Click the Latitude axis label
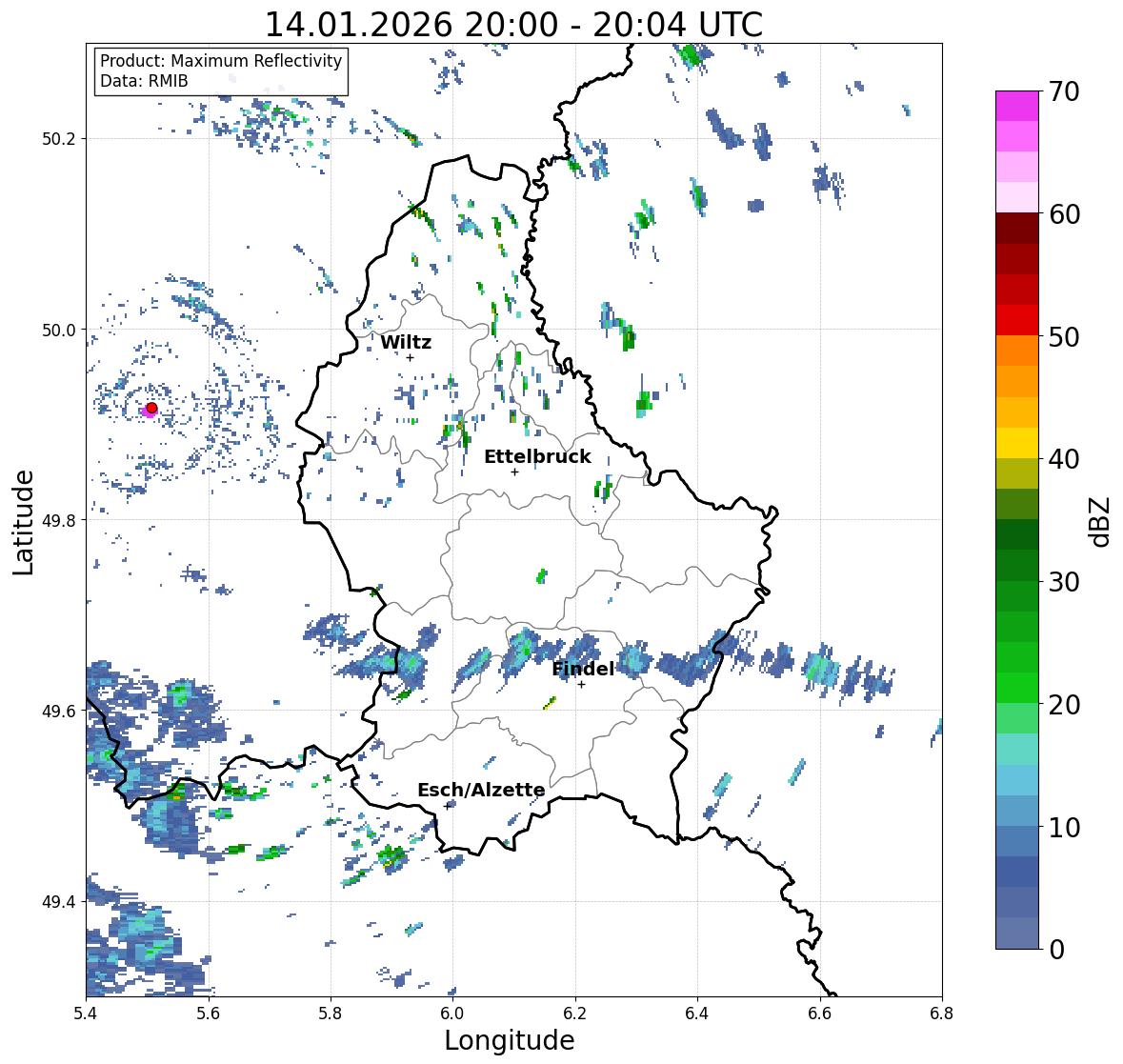This screenshot has width=1123, height=1064. (24, 522)
